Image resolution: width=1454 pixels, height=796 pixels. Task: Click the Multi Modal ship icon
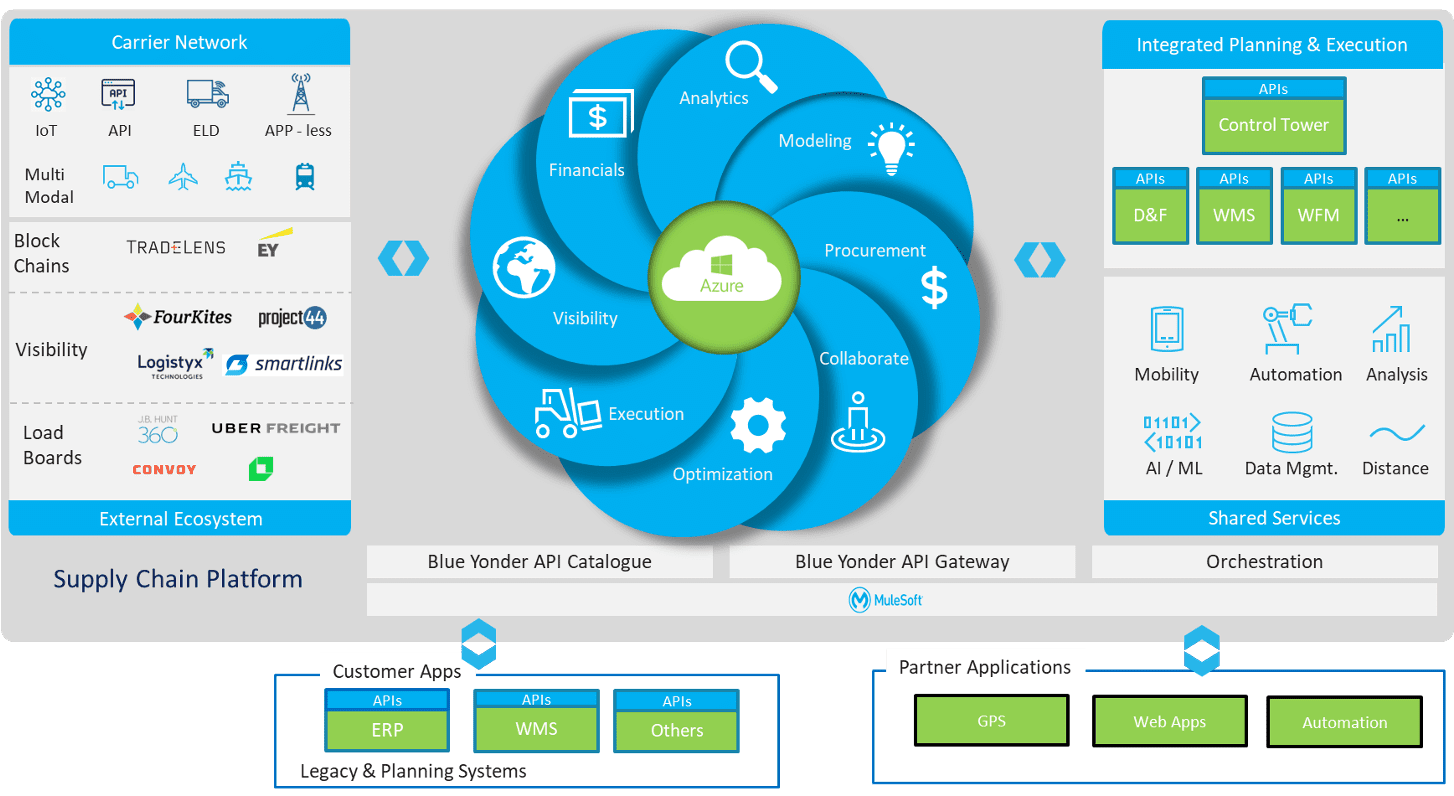(x=239, y=177)
